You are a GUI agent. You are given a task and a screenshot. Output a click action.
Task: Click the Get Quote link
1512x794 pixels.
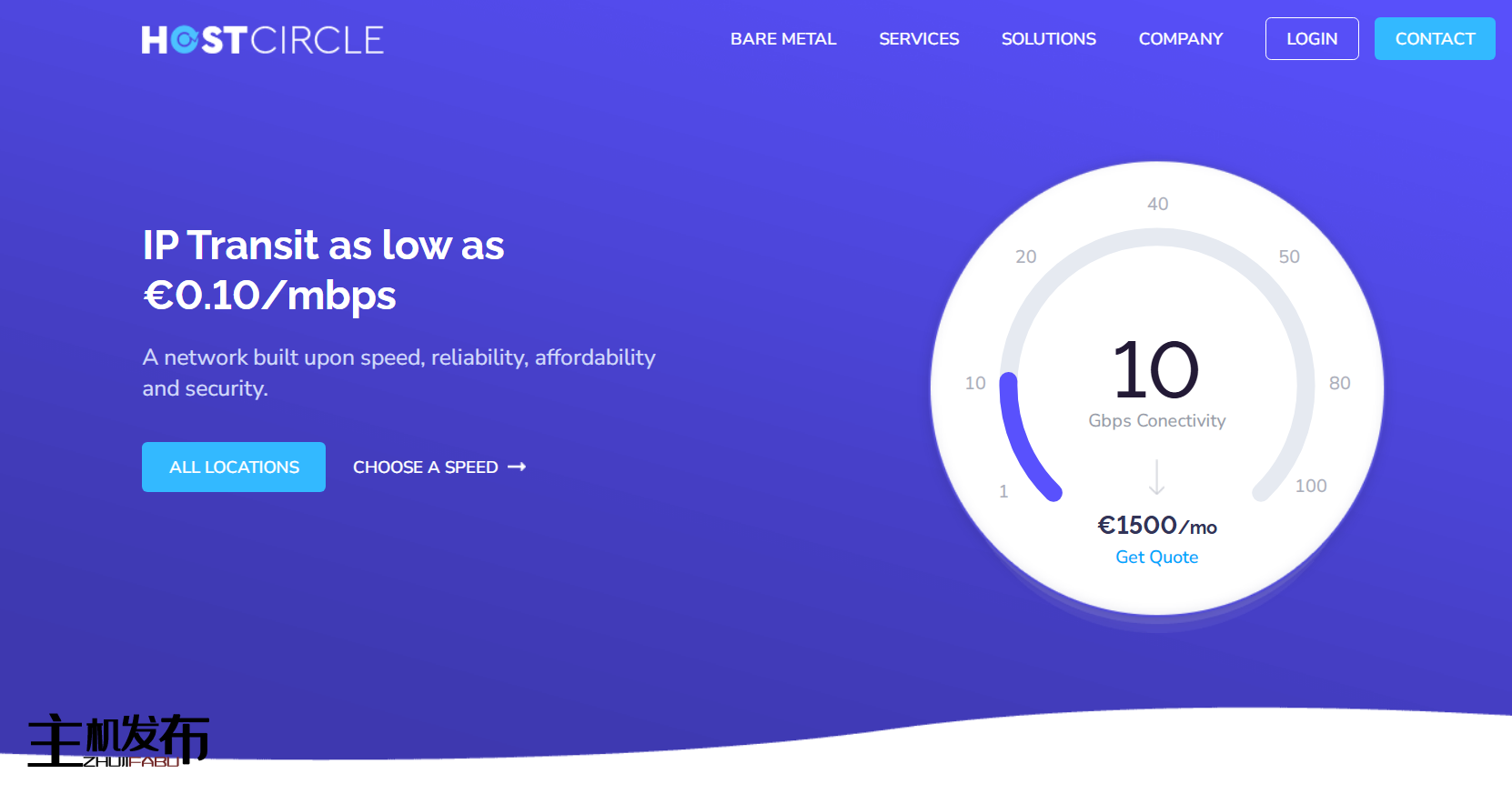[x=1156, y=557]
